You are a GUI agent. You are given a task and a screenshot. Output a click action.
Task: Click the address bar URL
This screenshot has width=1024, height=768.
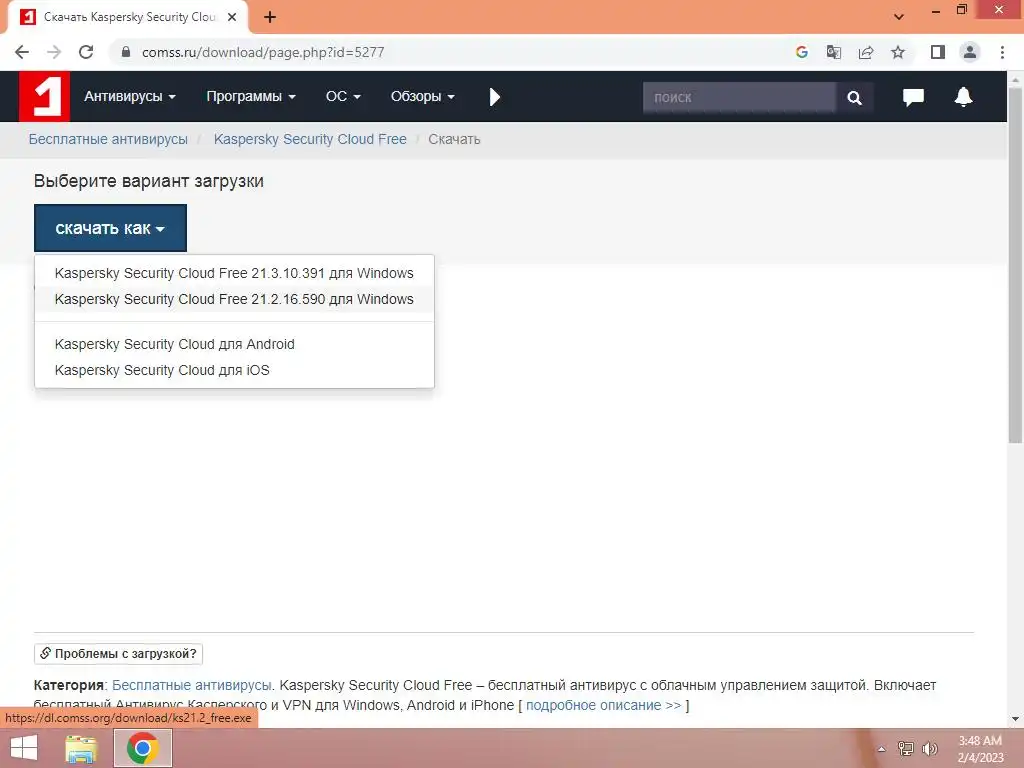click(263, 52)
